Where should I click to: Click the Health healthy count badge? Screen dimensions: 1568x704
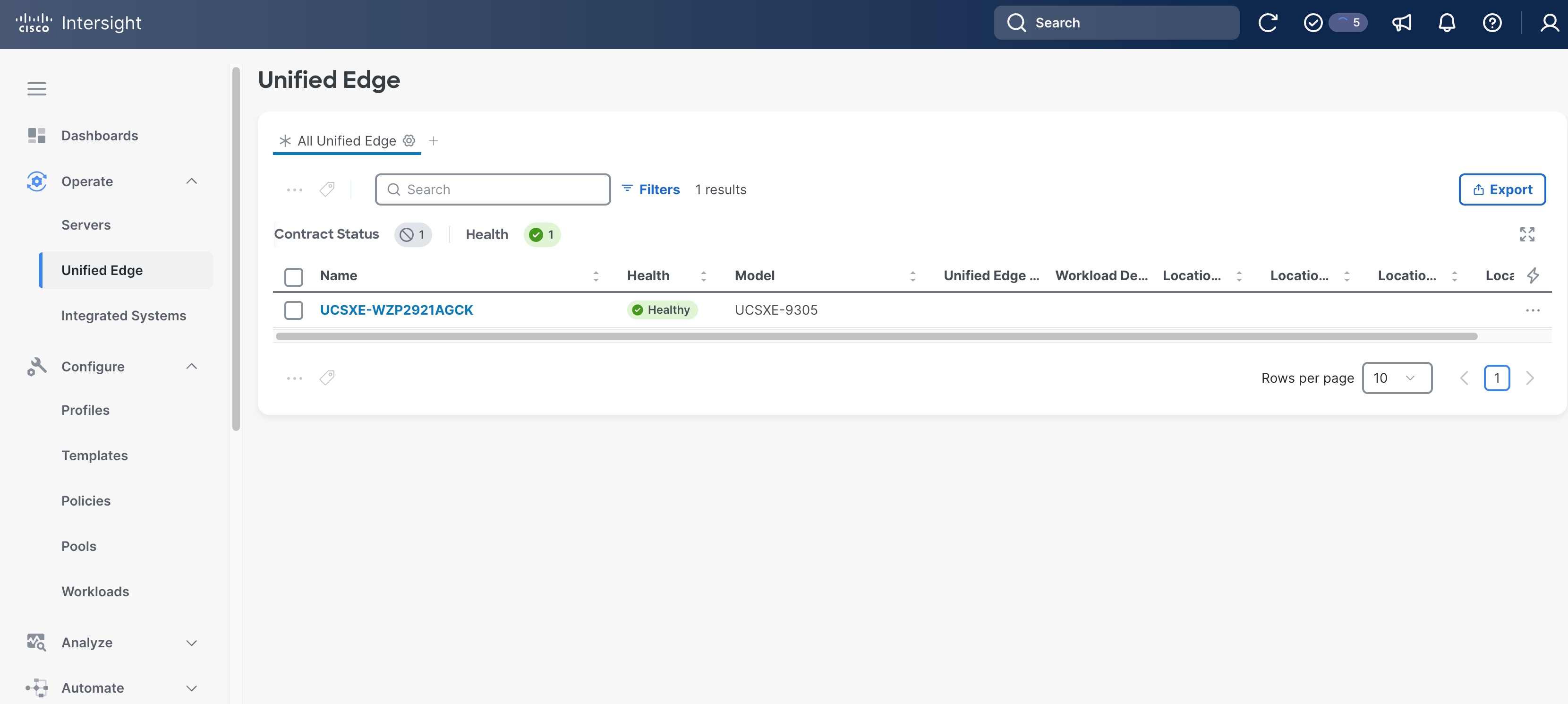point(542,234)
